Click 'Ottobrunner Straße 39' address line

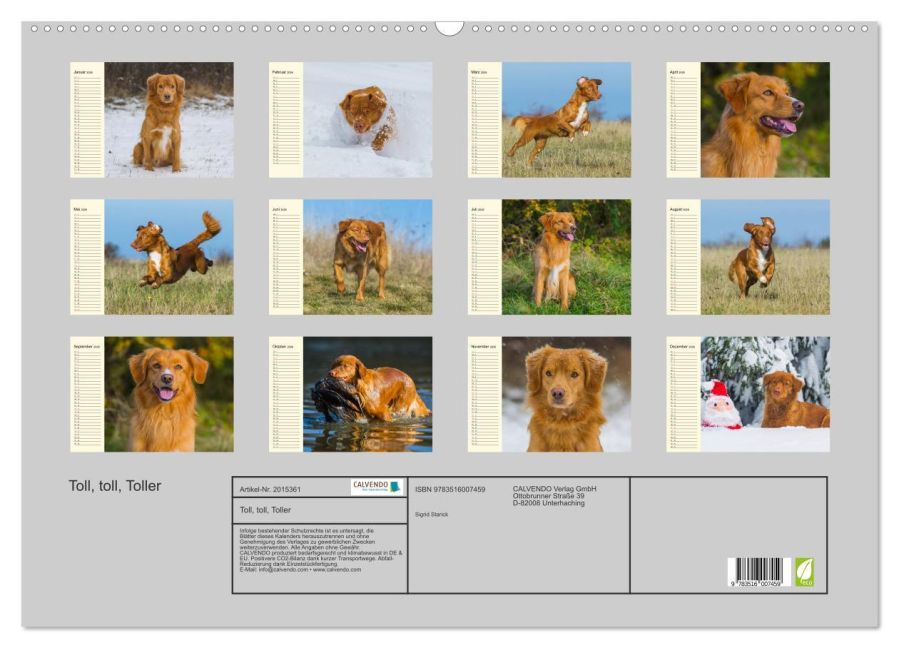click(x=549, y=495)
